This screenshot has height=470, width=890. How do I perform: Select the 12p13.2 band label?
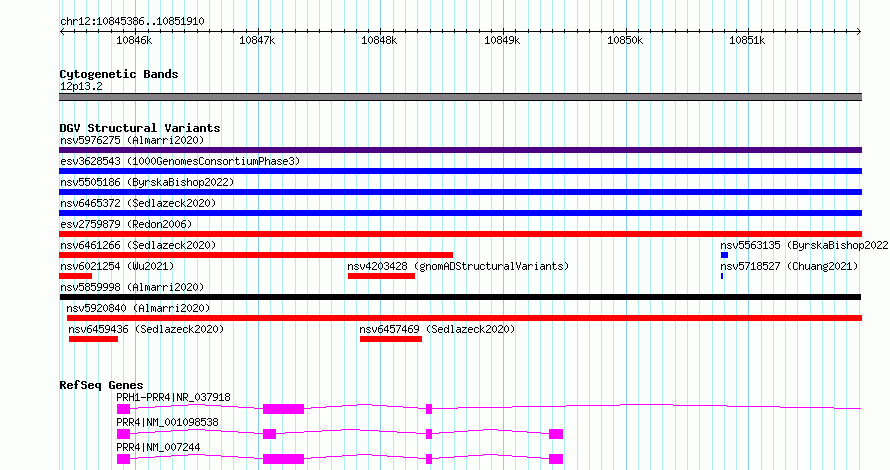81,86
